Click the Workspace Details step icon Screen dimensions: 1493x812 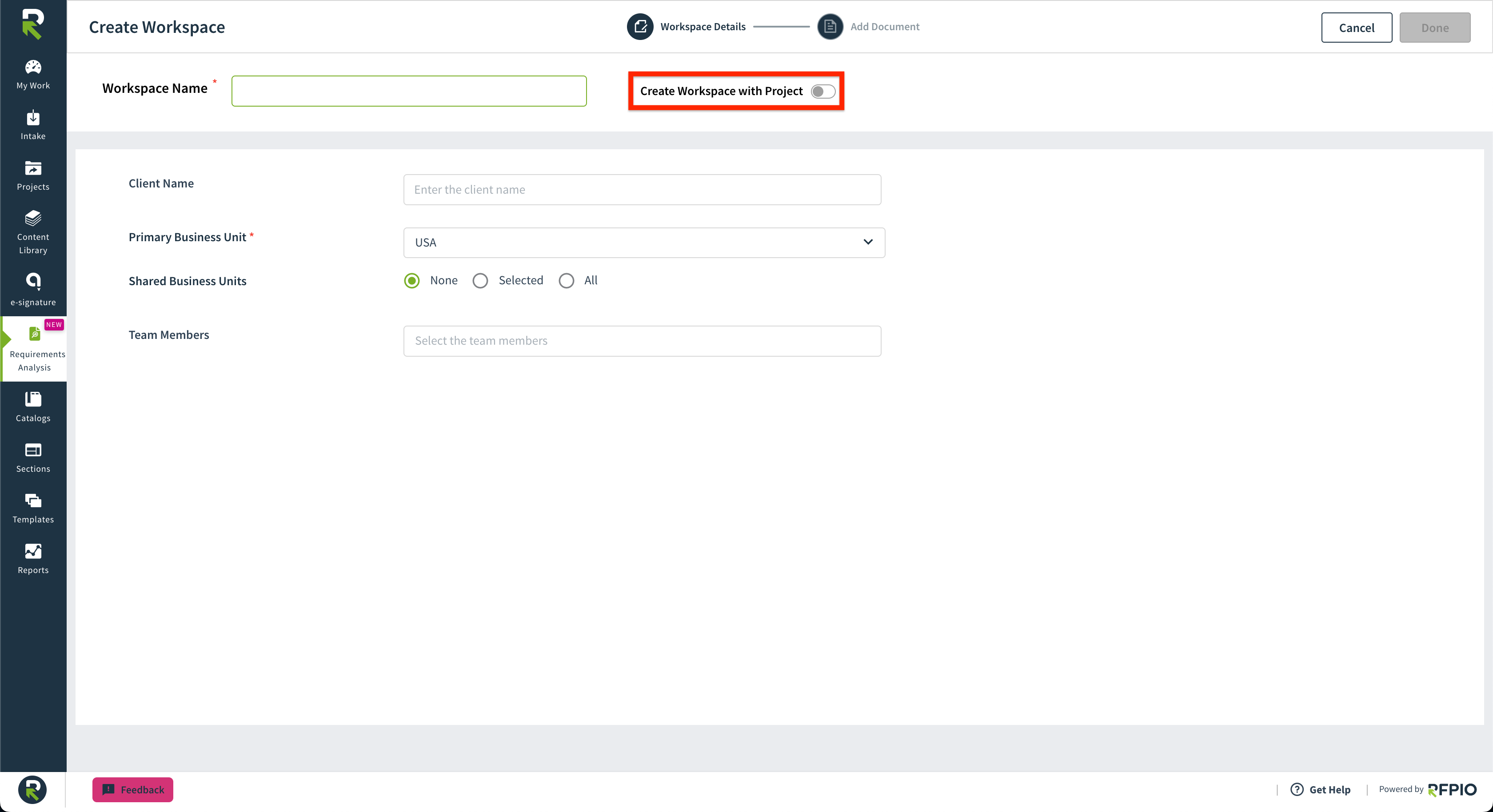click(x=640, y=27)
